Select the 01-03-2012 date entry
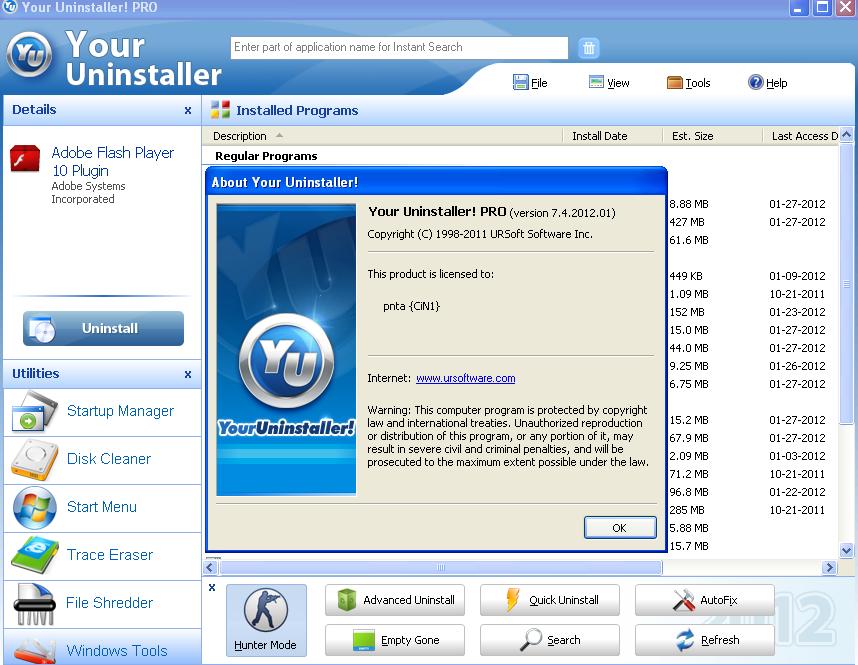Screen dimensions: 858x665 coord(797,456)
